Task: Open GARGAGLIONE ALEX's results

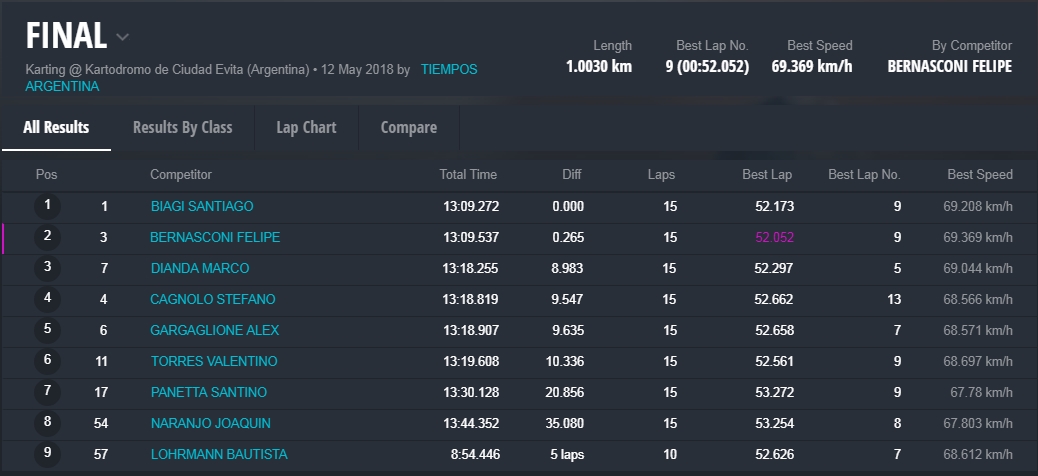Action: pyautogui.click(x=214, y=331)
